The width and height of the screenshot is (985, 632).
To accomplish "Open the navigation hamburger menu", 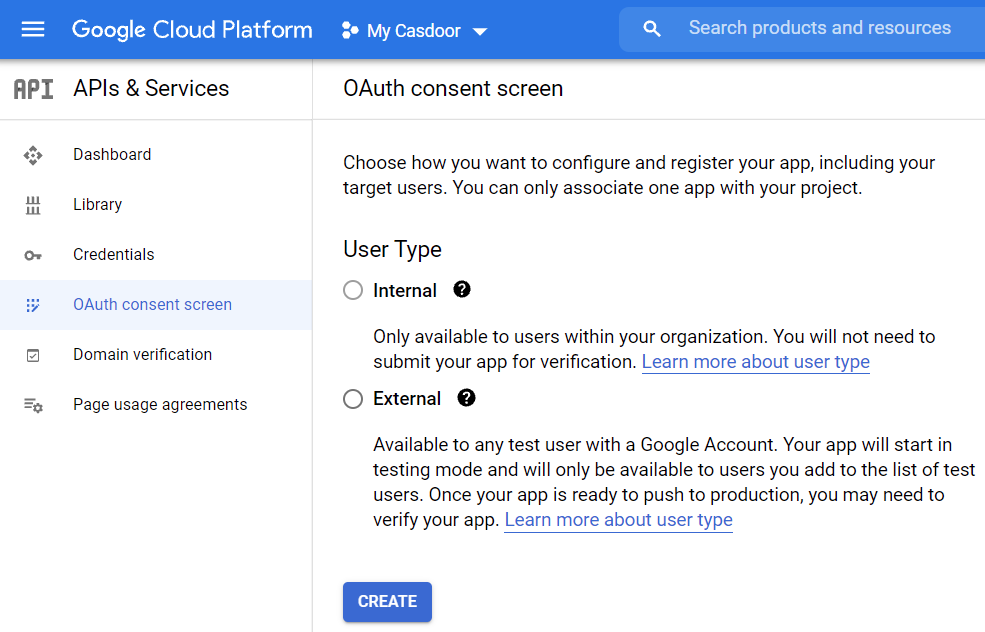I will coord(33,29).
